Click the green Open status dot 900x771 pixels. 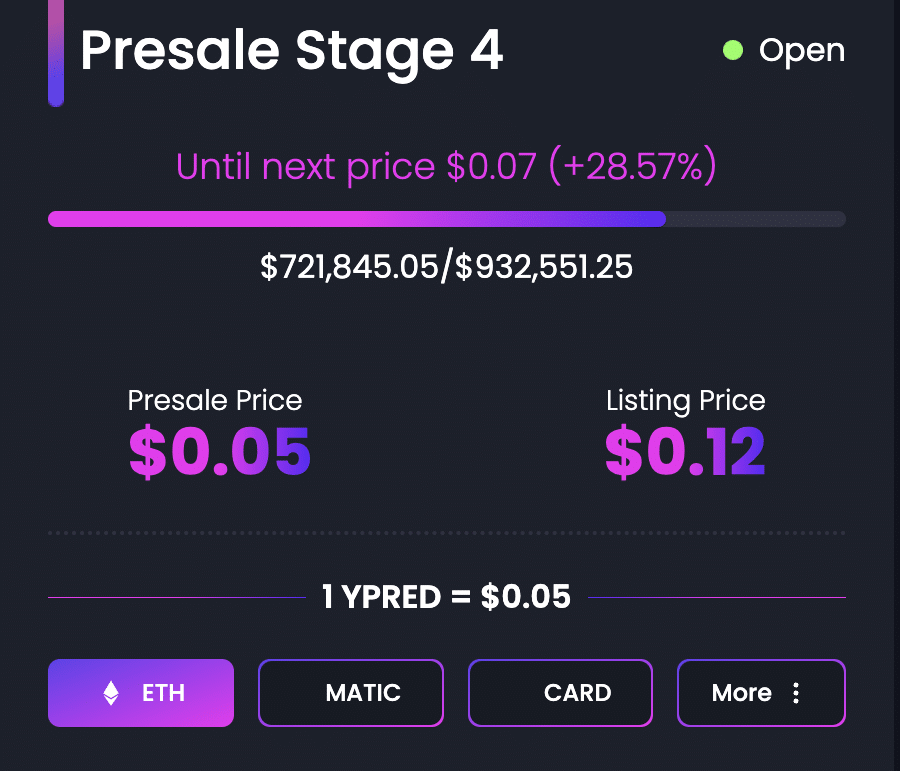(x=733, y=50)
